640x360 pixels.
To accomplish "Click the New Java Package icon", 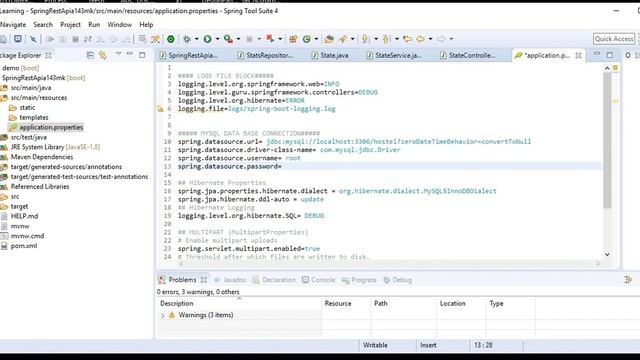I will point(293,39).
